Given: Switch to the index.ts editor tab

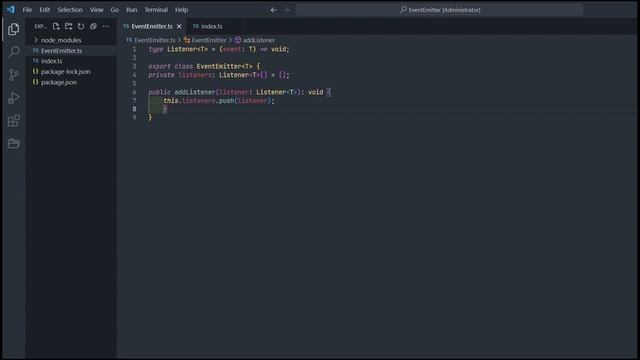Looking at the screenshot, I should [x=212, y=26].
